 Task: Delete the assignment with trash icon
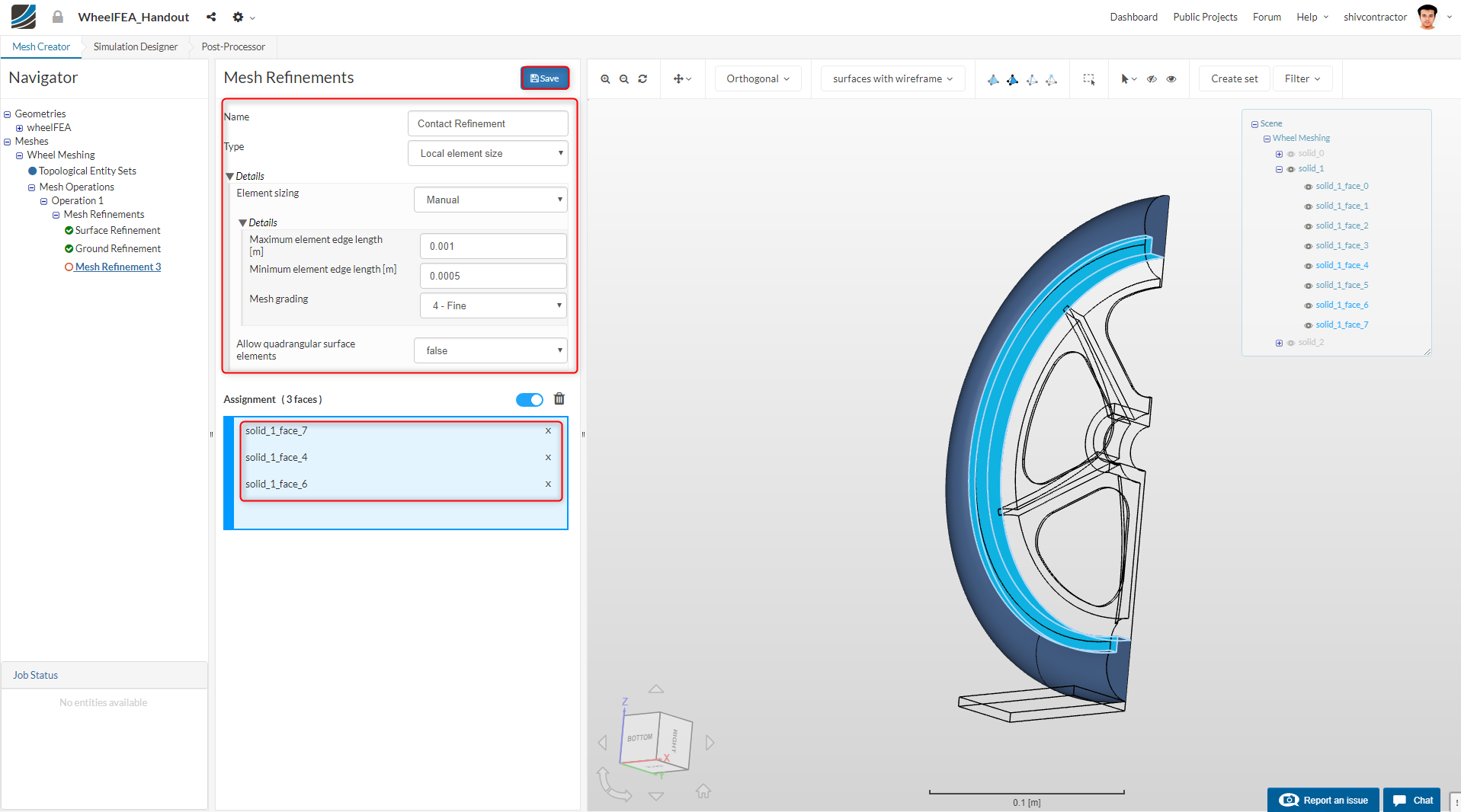[559, 399]
